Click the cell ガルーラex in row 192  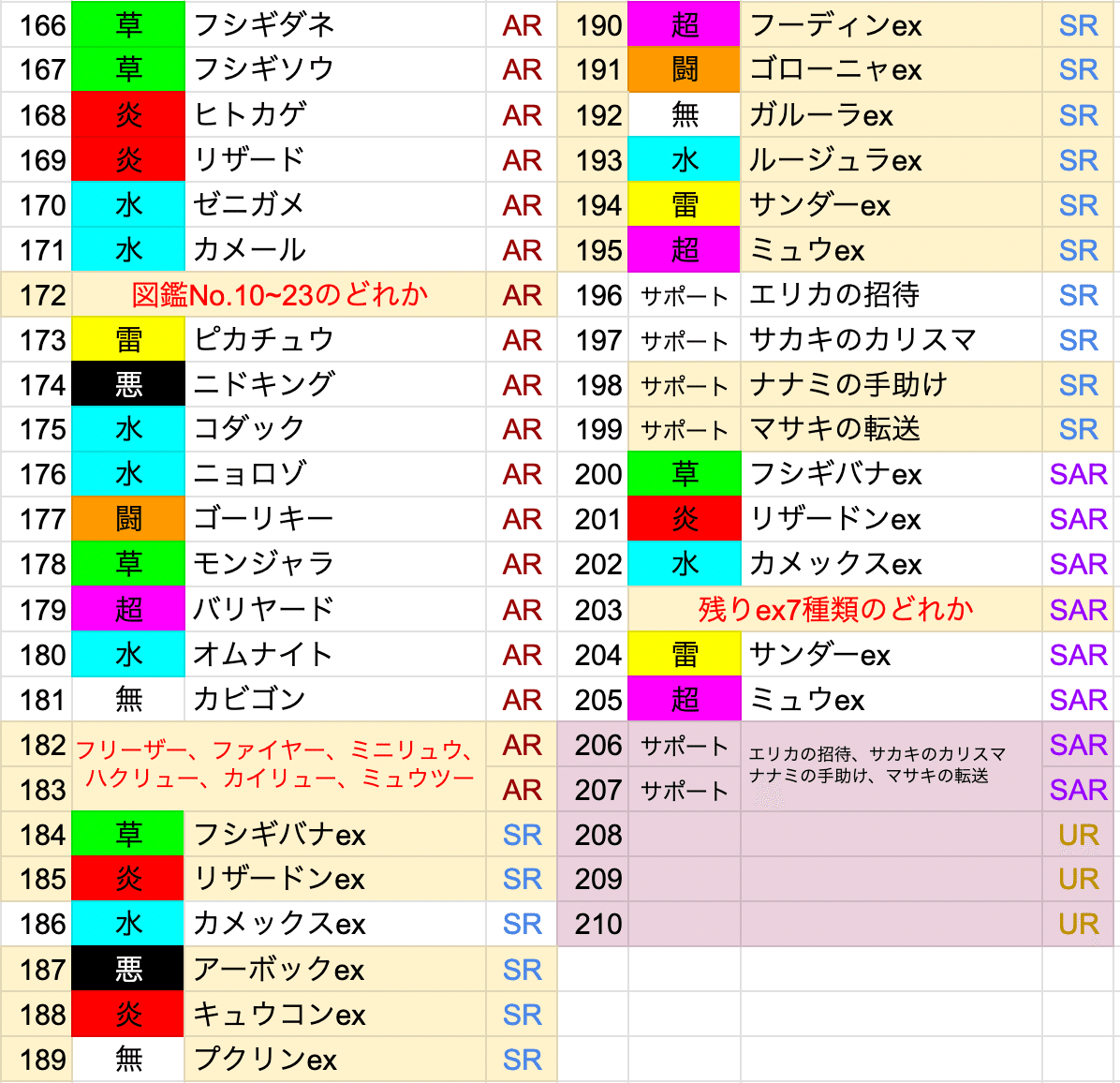(891, 115)
